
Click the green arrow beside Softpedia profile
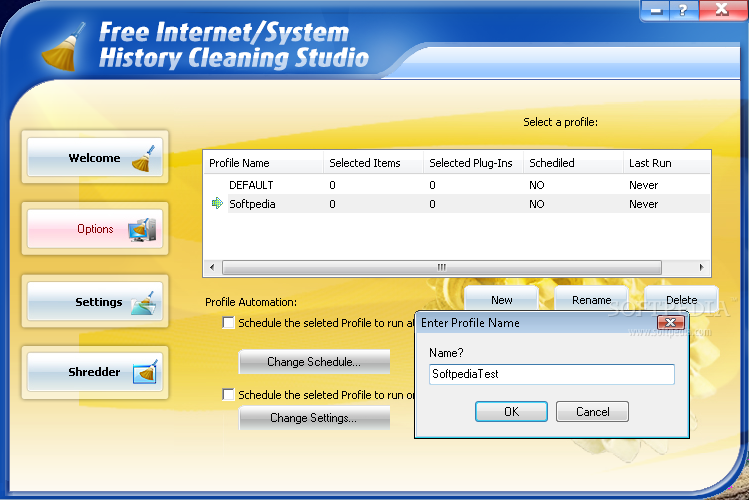point(217,203)
